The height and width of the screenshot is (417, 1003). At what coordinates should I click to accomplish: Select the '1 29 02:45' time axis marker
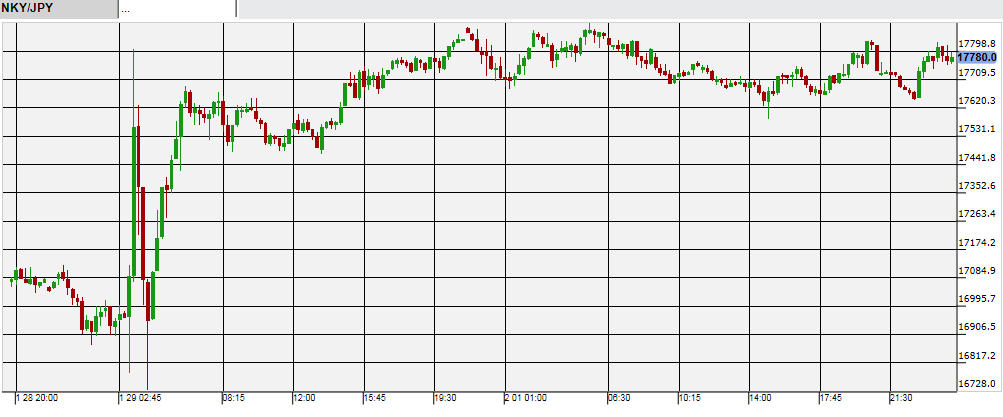(x=142, y=398)
